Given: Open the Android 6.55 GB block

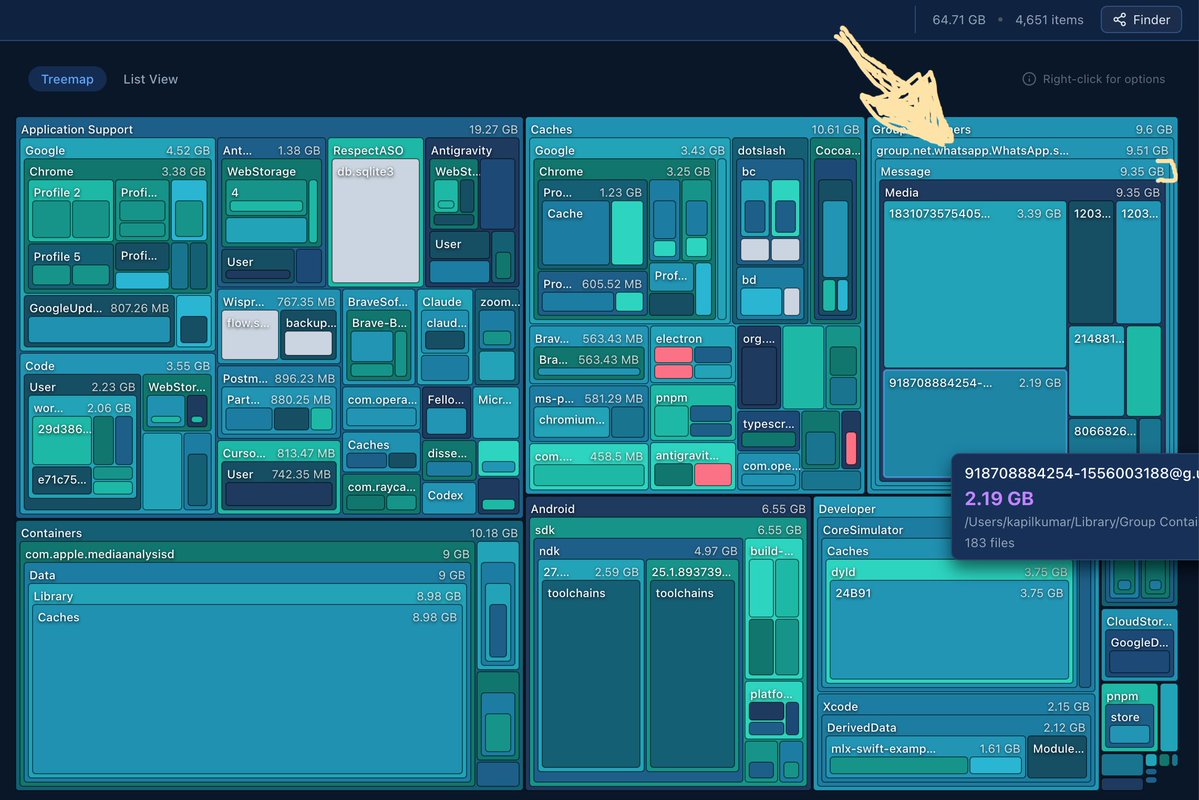Looking at the screenshot, I should [x=668, y=509].
